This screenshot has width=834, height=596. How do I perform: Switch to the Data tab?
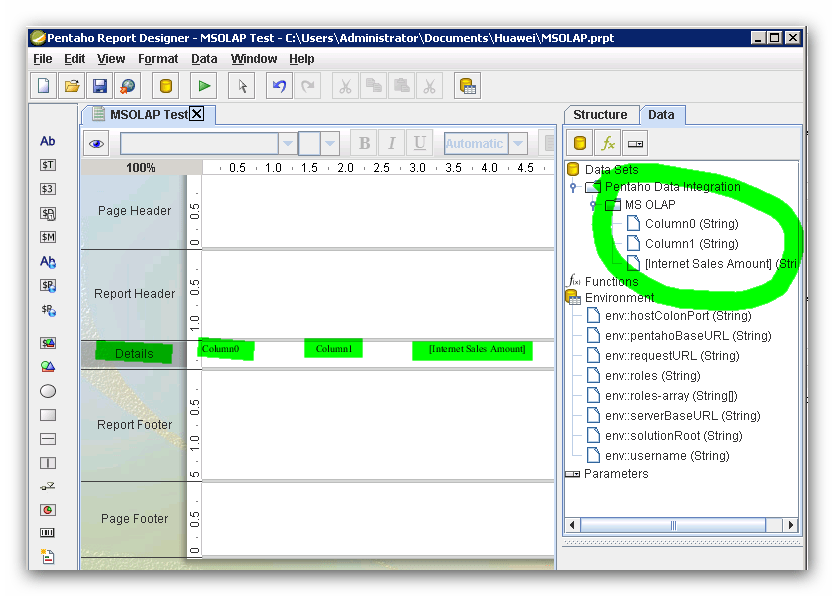click(x=661, y=115)
